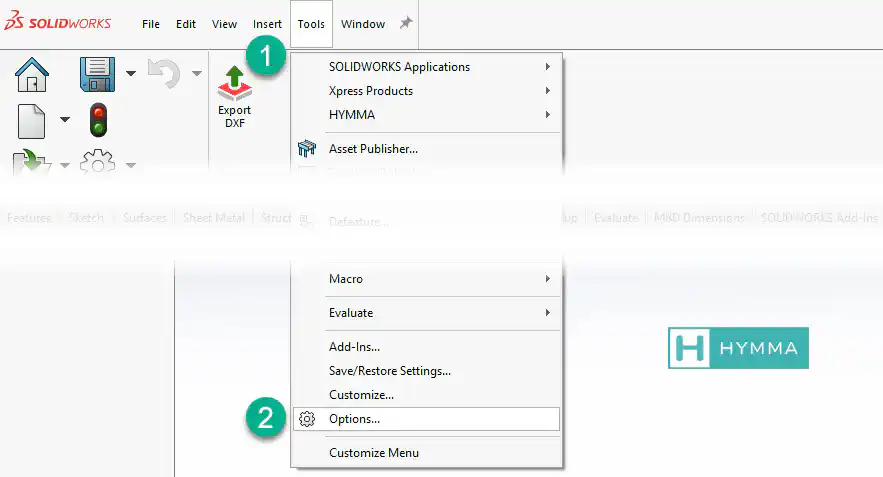Open Customize dialog
Viewport: 883px width, 477px height.
point(426,395)
